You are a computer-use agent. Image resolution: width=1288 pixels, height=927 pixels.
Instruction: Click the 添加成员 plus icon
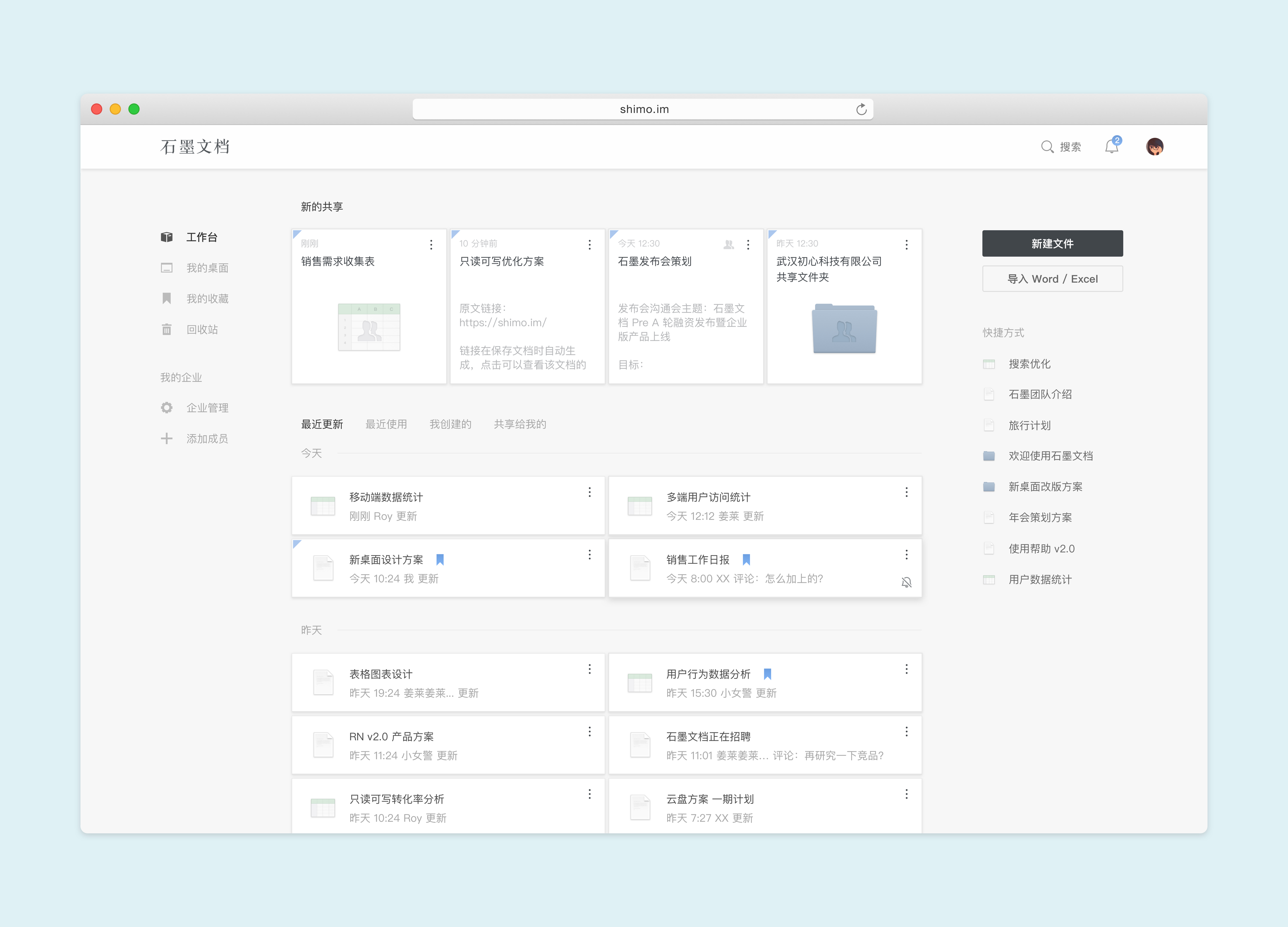coord(166,438)
